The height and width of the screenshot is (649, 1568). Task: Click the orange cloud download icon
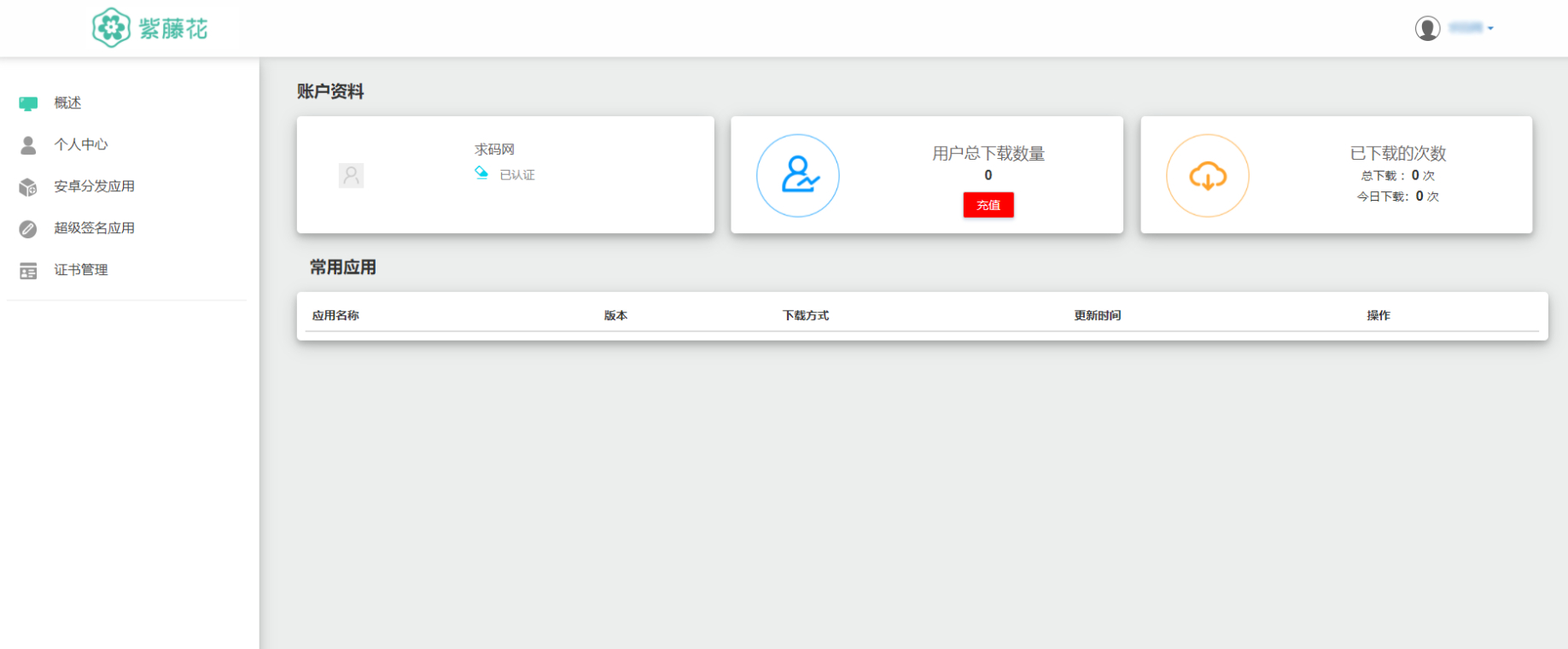pyautogui.click(x=1208, y=176)
